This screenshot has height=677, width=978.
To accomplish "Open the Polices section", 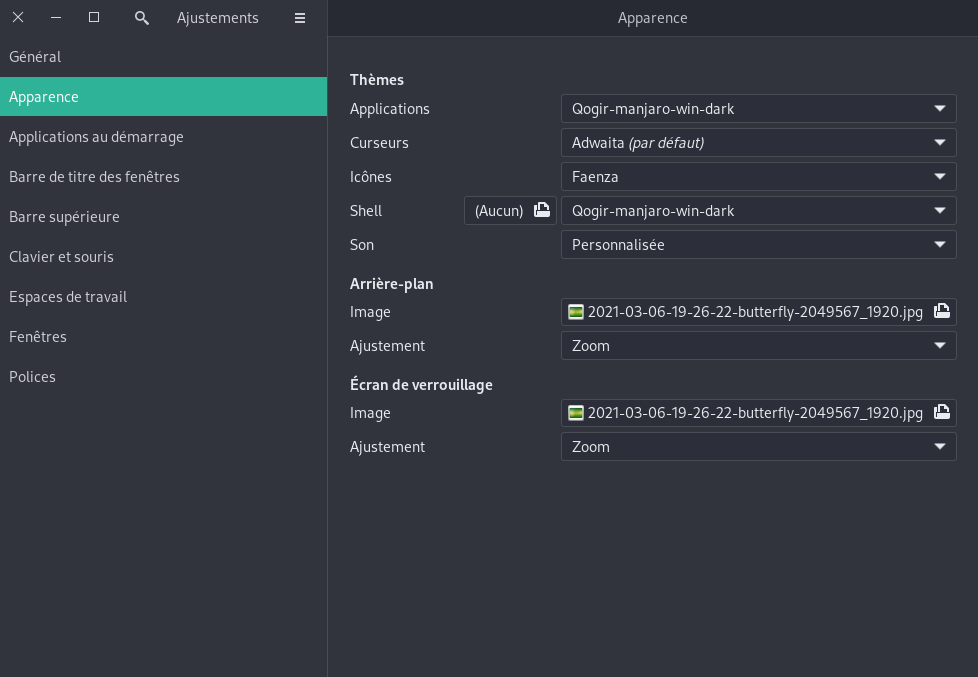I will pos(163,376).
